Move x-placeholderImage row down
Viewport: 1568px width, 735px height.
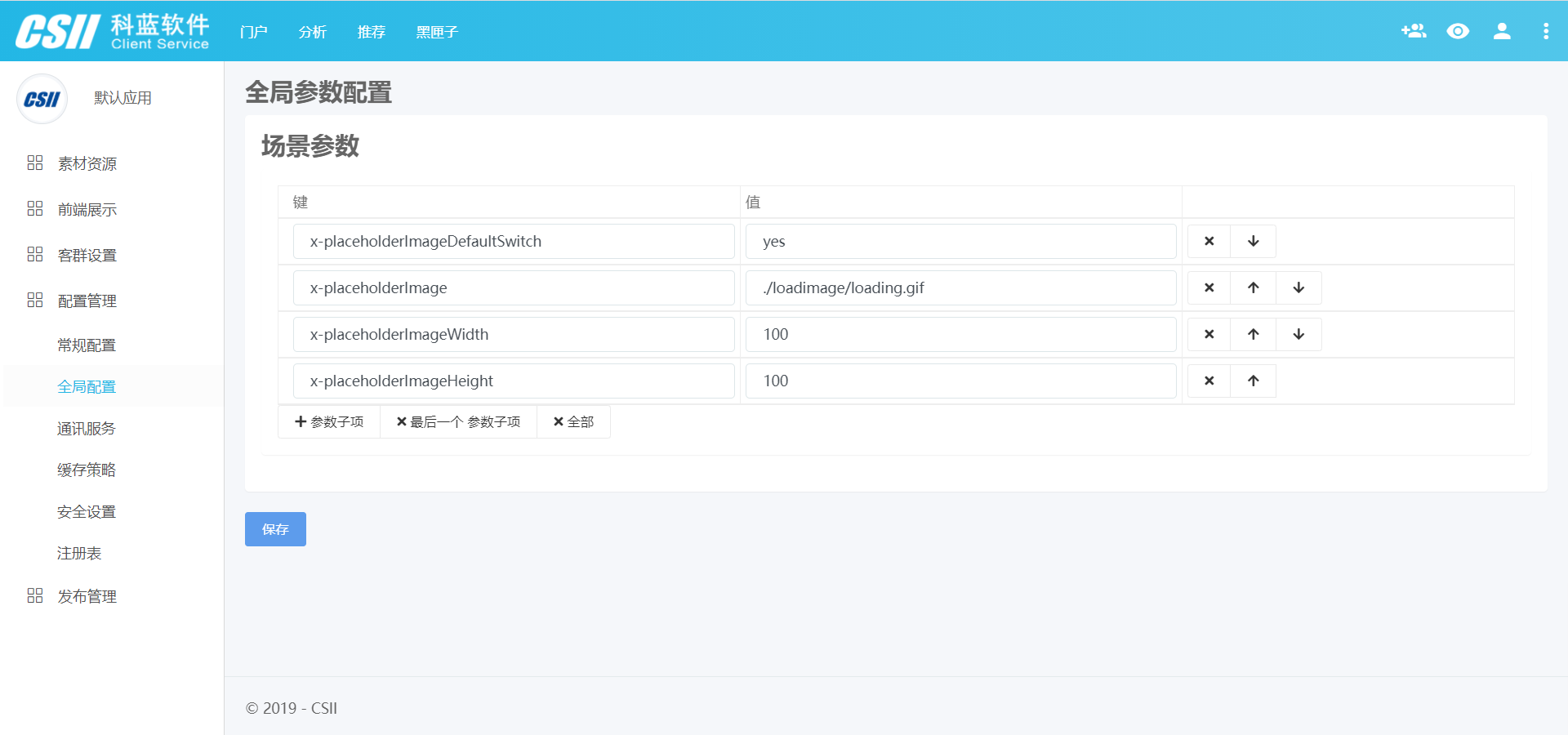click(1299, 287)
